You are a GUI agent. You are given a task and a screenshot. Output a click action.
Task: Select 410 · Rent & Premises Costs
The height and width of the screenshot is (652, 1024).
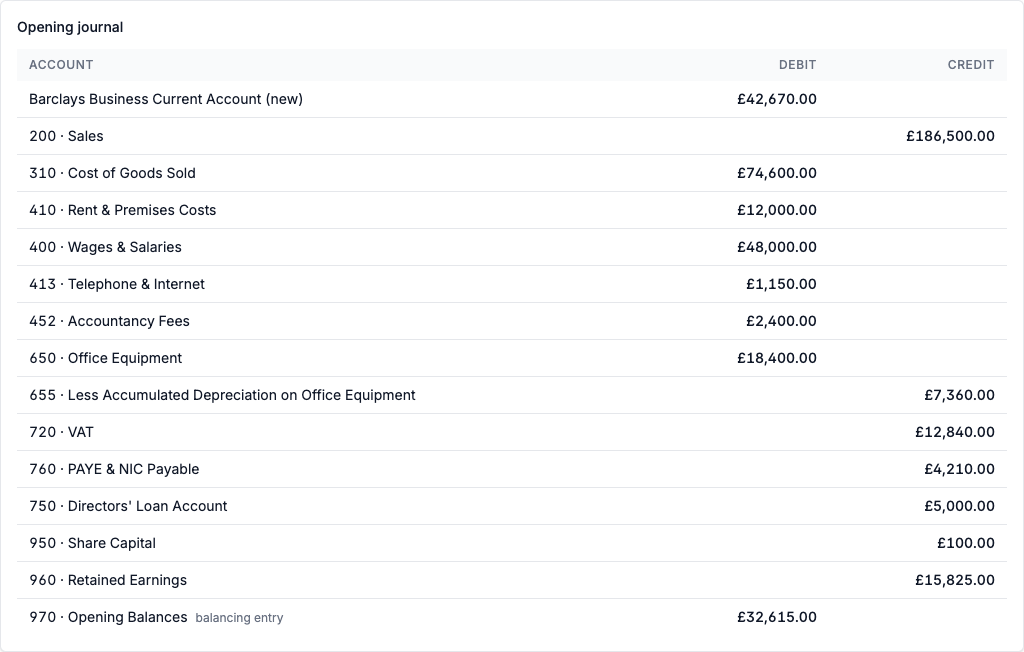(122, 210)
